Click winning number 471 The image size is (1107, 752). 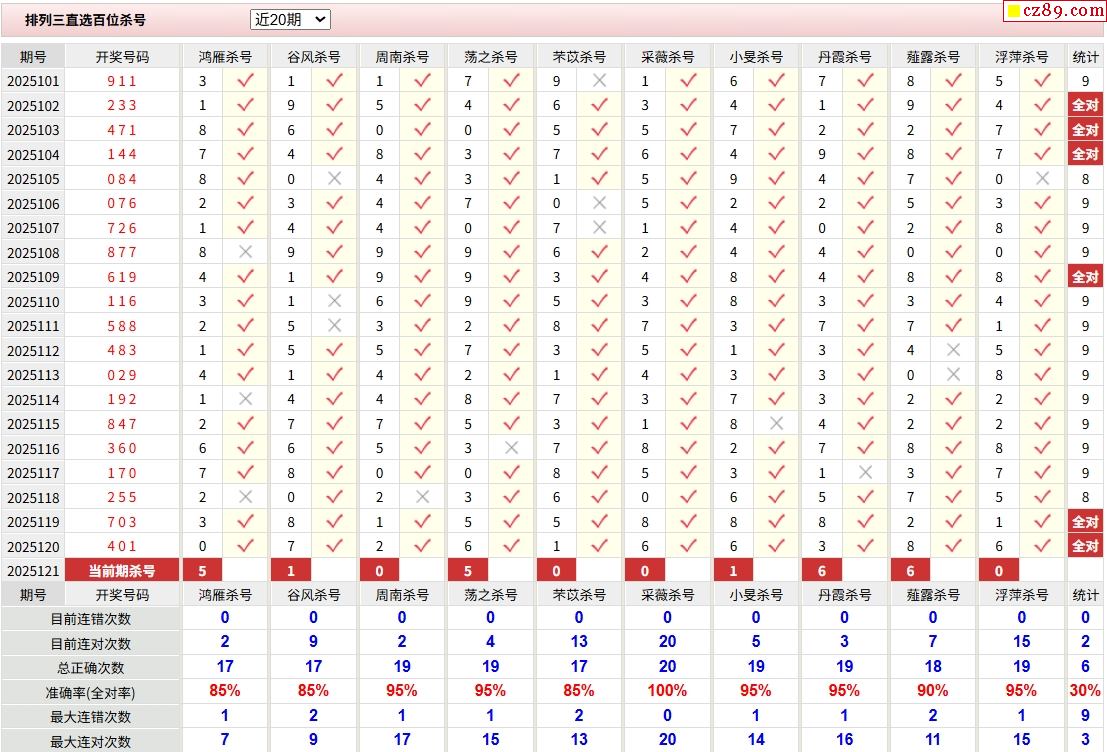[x=122, y=130]
